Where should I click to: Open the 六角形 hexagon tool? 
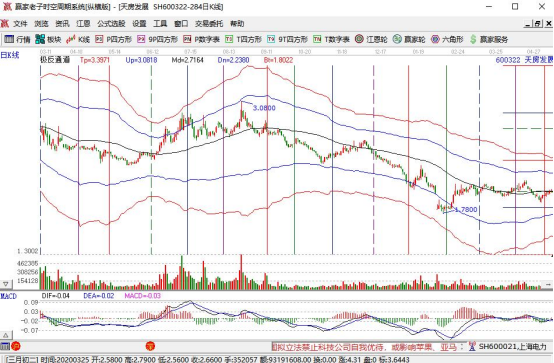pos(447,39)
